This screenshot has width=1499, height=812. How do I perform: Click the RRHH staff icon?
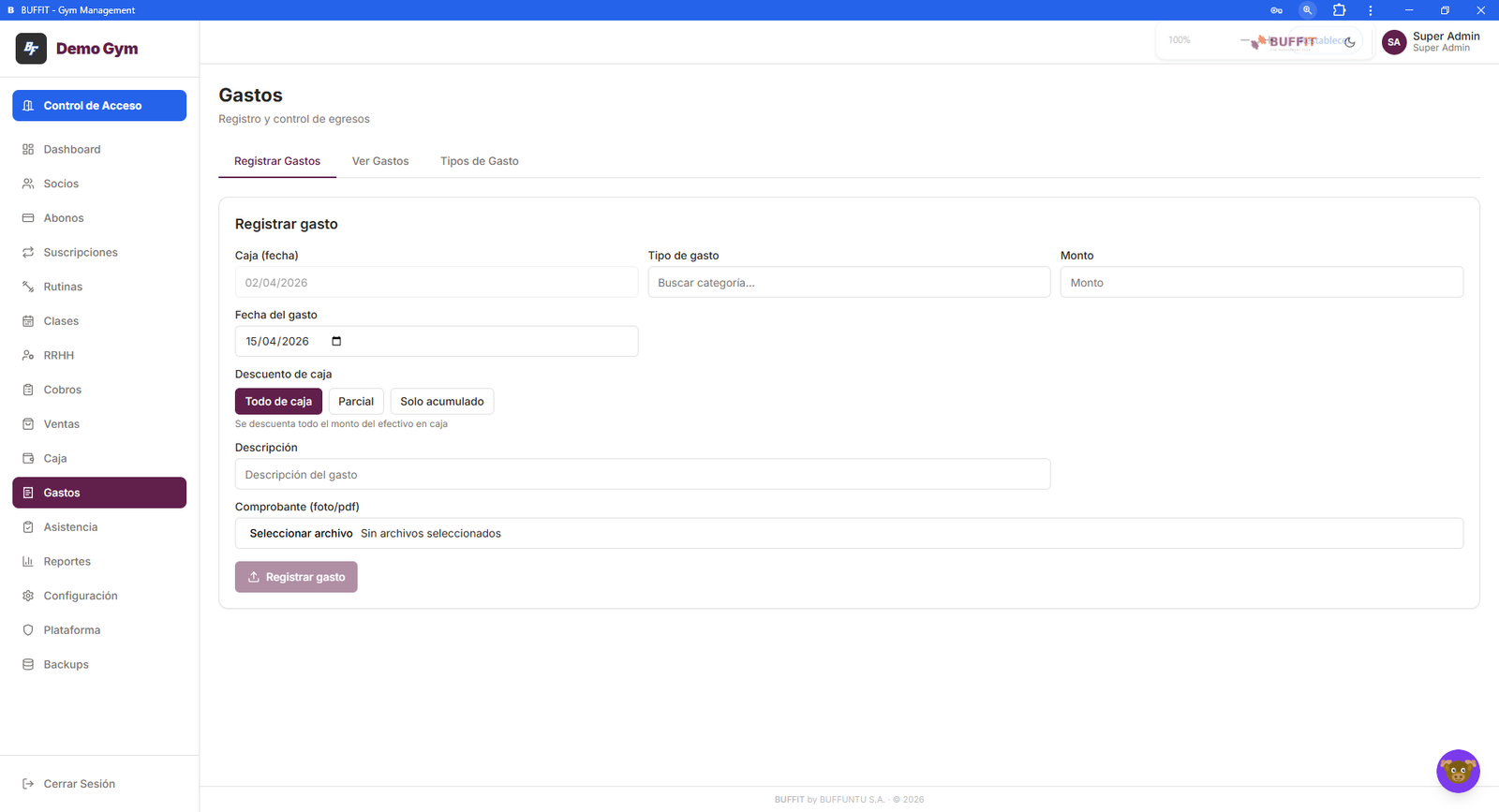[28, 356]
